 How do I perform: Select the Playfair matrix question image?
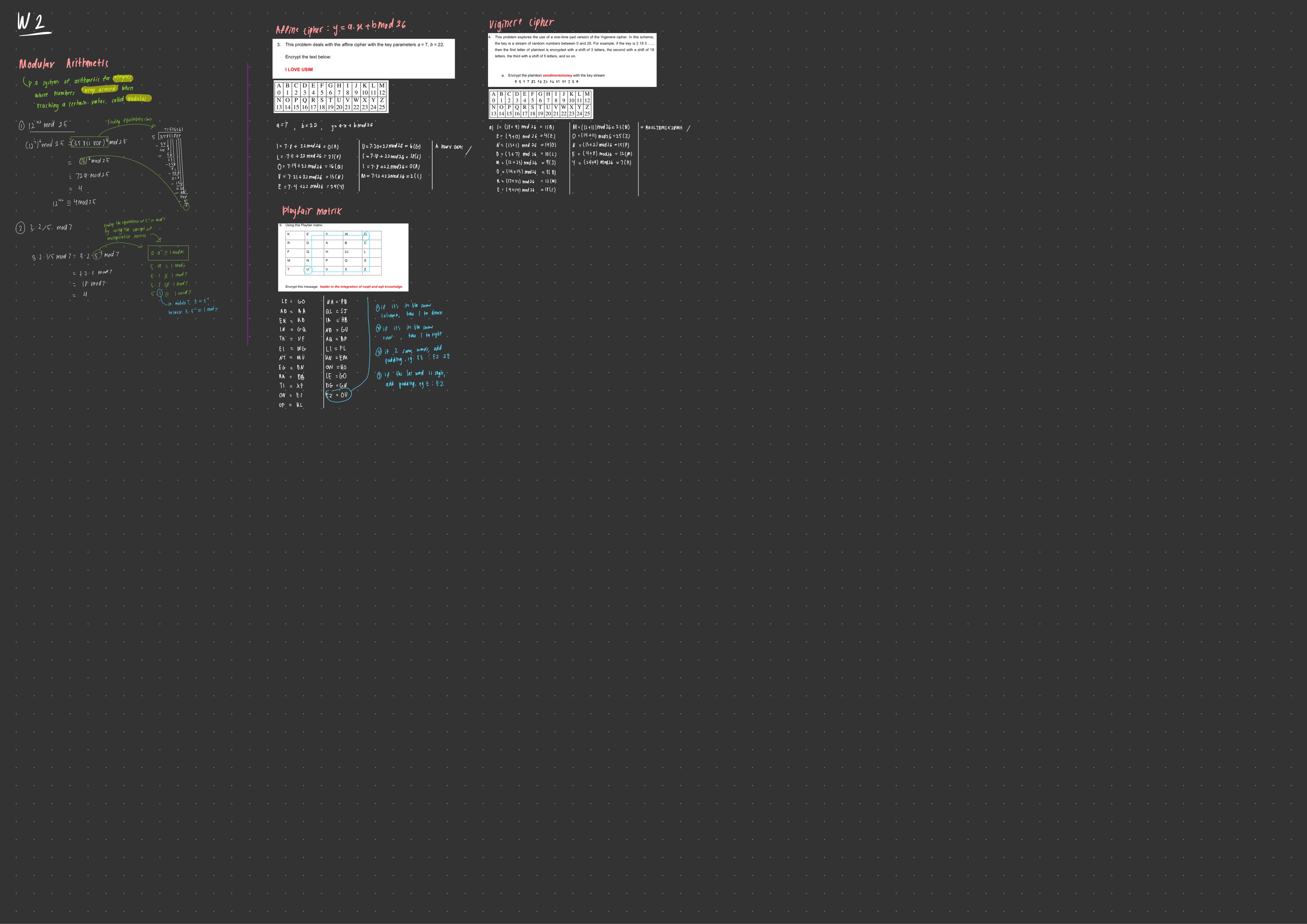point(343,257)
